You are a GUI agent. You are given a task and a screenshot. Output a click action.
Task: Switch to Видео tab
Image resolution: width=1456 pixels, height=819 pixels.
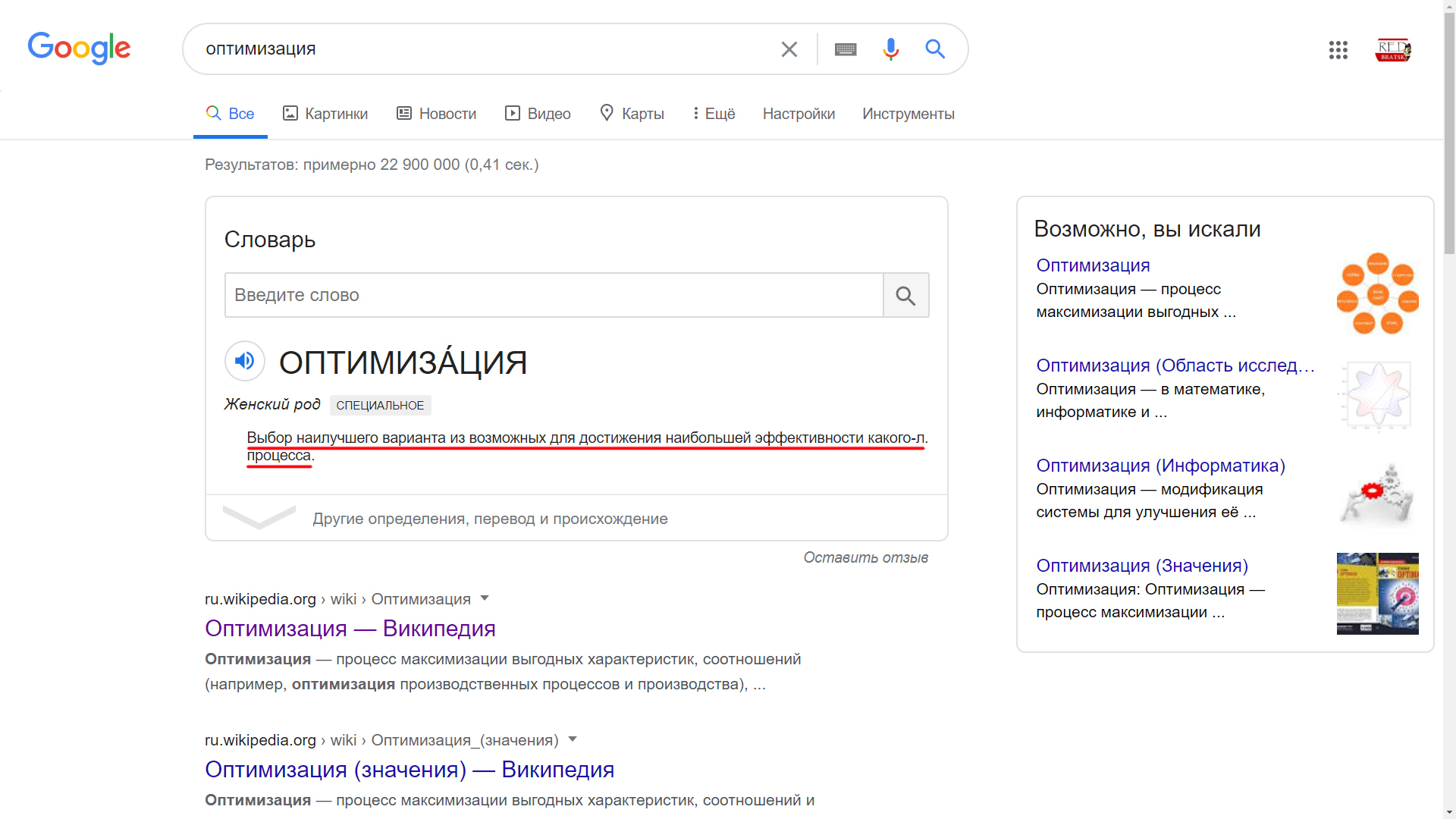point(538,114)
